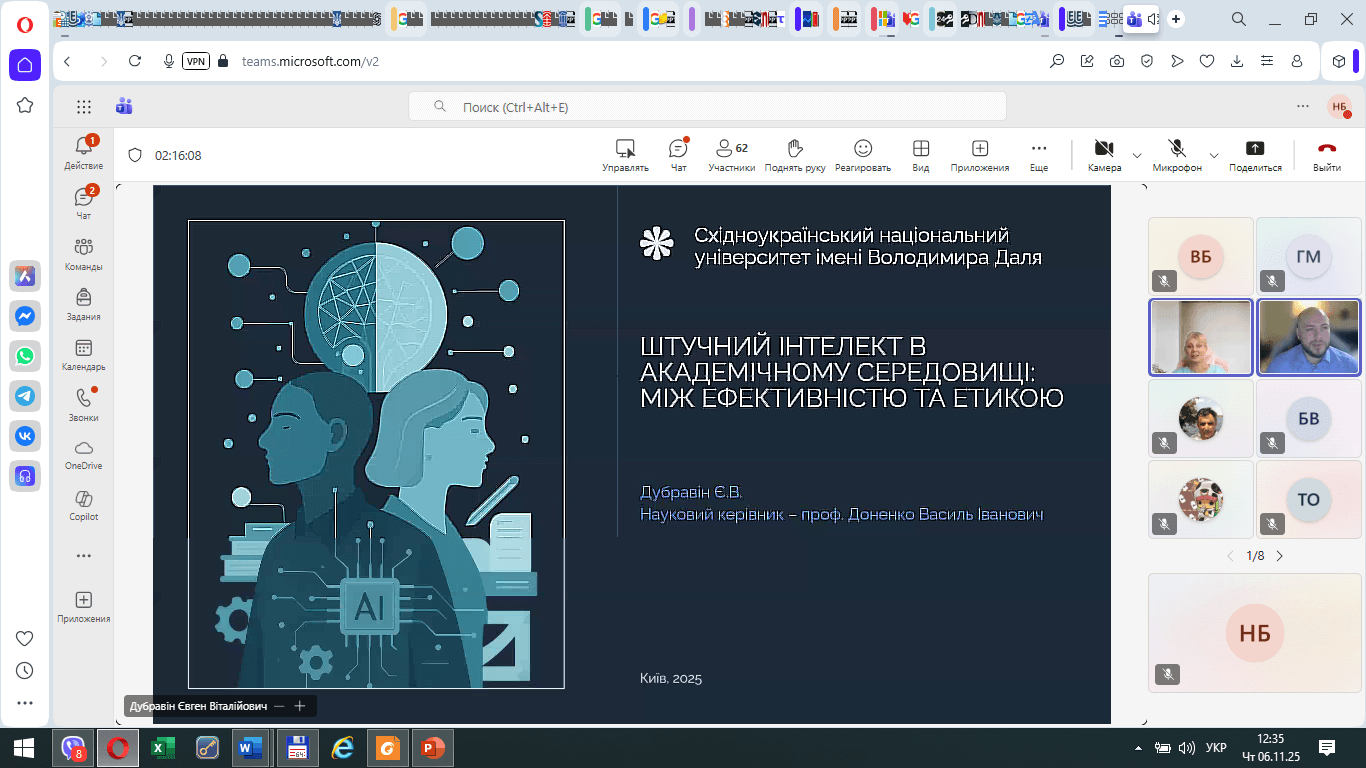
Task: Unmute yourself via the Микрофон button
Action: 1176,155
